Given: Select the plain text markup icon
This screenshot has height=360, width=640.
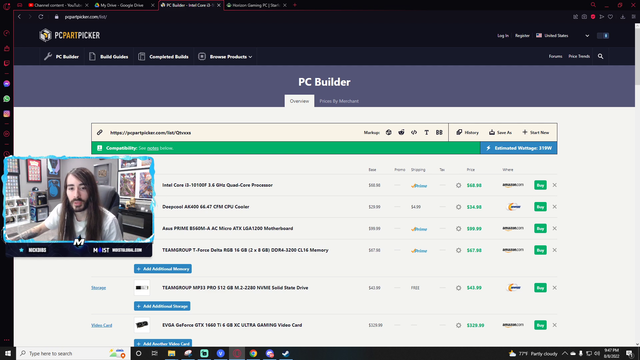Looking at the screenshot, I should click(x=427, y=132).
